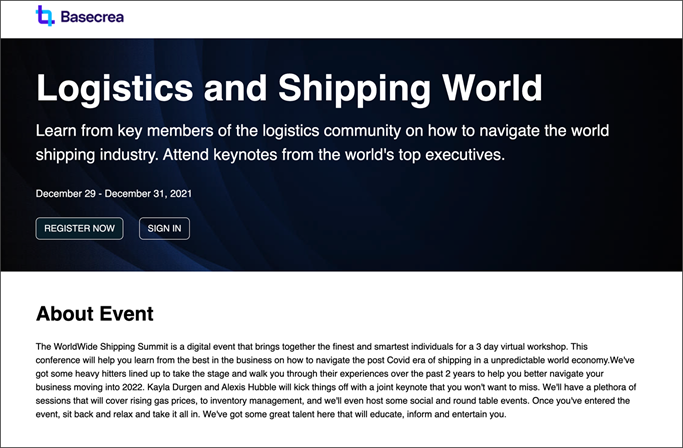Click the Basecrea logo icon
This screenshot has height=448, width=683.
[45, 16]
